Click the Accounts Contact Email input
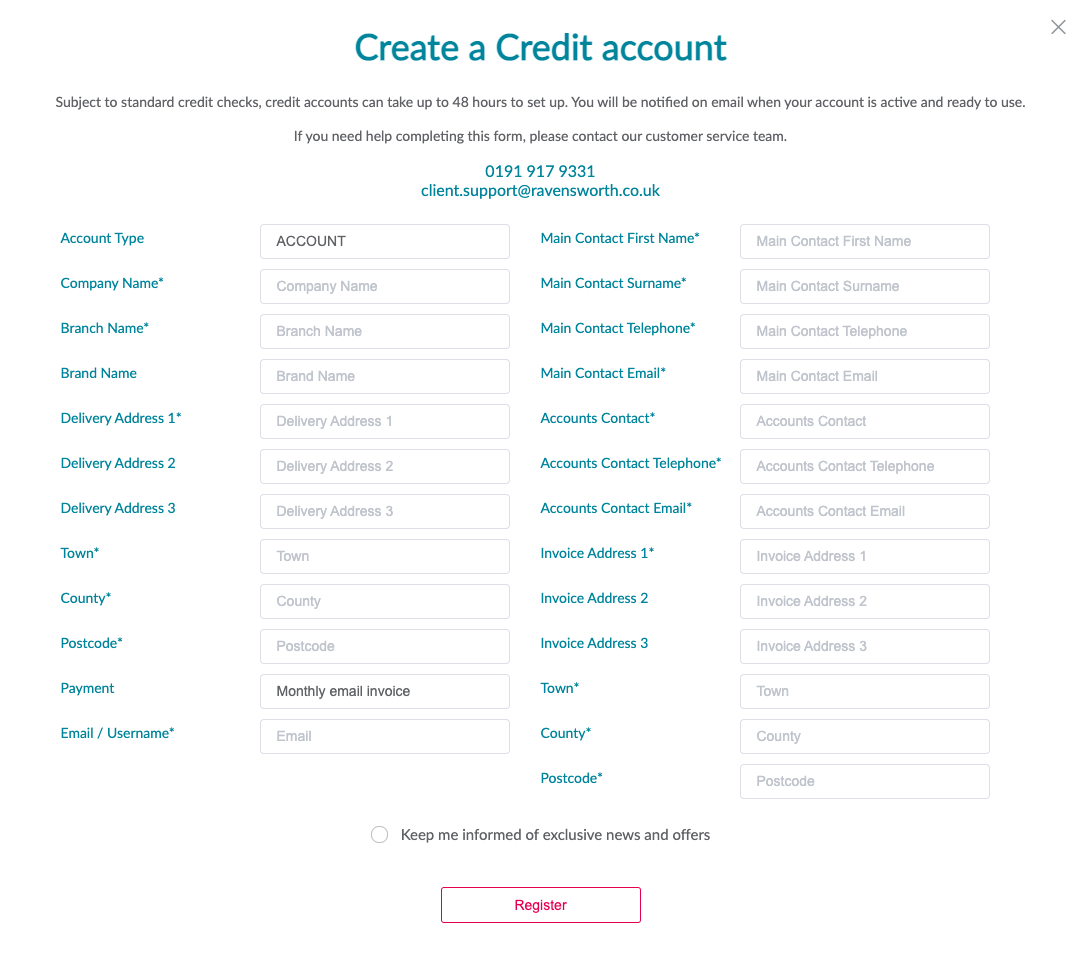The width and height of the screenshot is (1079, 965). click(864, 511)
